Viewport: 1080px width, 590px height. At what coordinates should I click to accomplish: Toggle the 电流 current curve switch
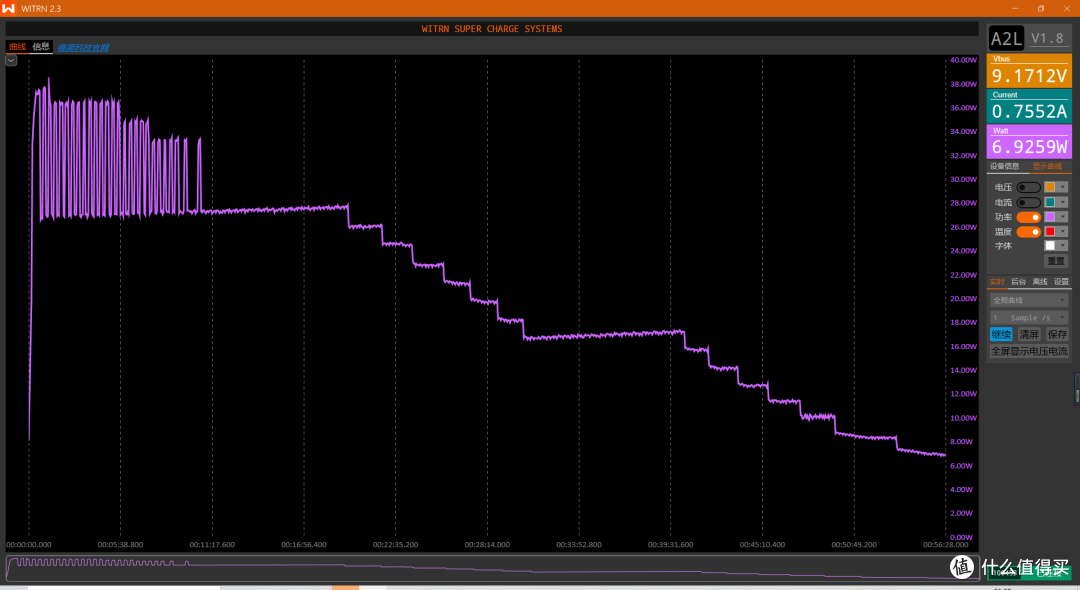coord(1028,202)
